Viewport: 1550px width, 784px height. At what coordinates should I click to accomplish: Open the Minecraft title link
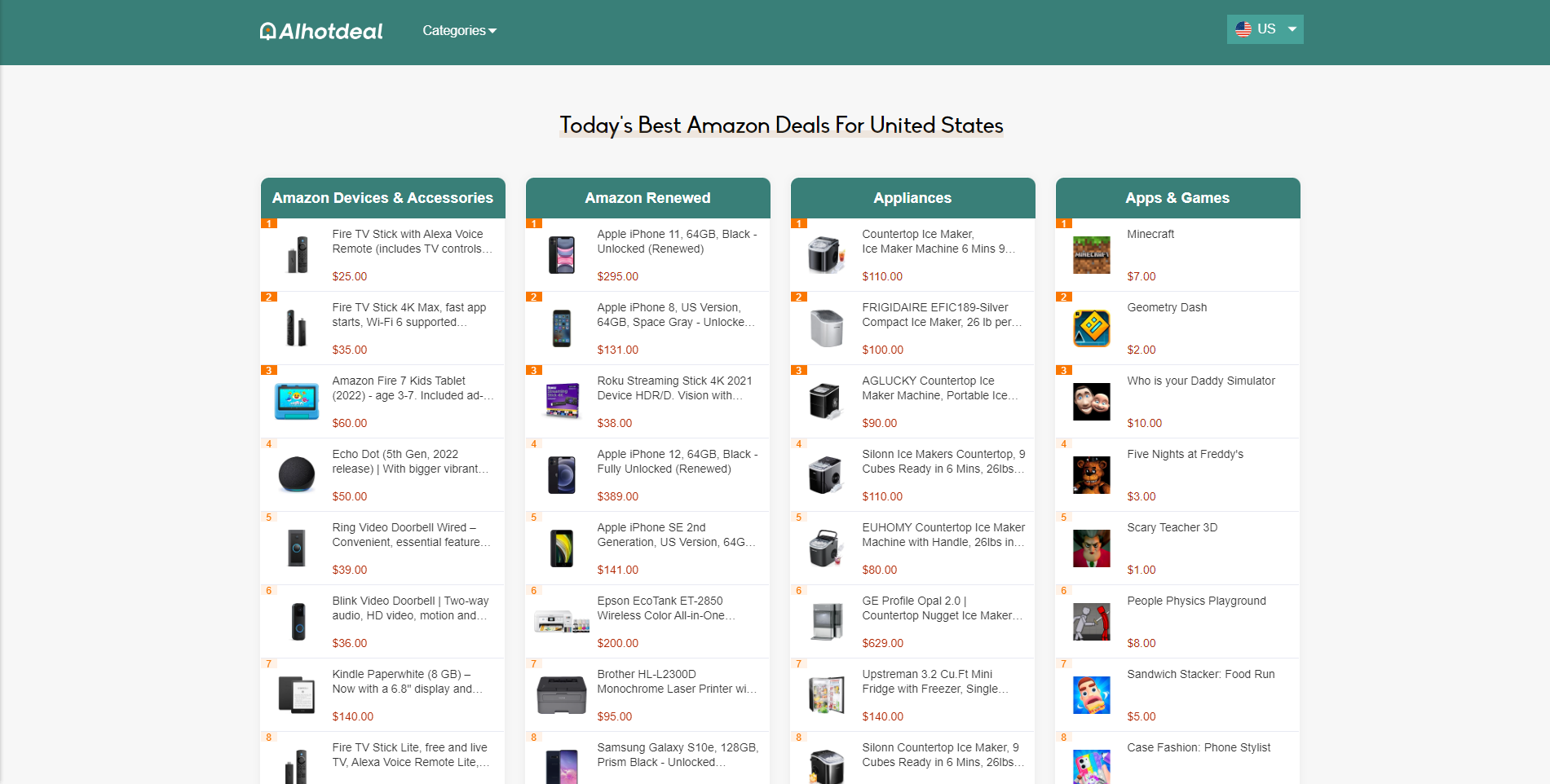pyautogui.click(x=1150, y=234)
